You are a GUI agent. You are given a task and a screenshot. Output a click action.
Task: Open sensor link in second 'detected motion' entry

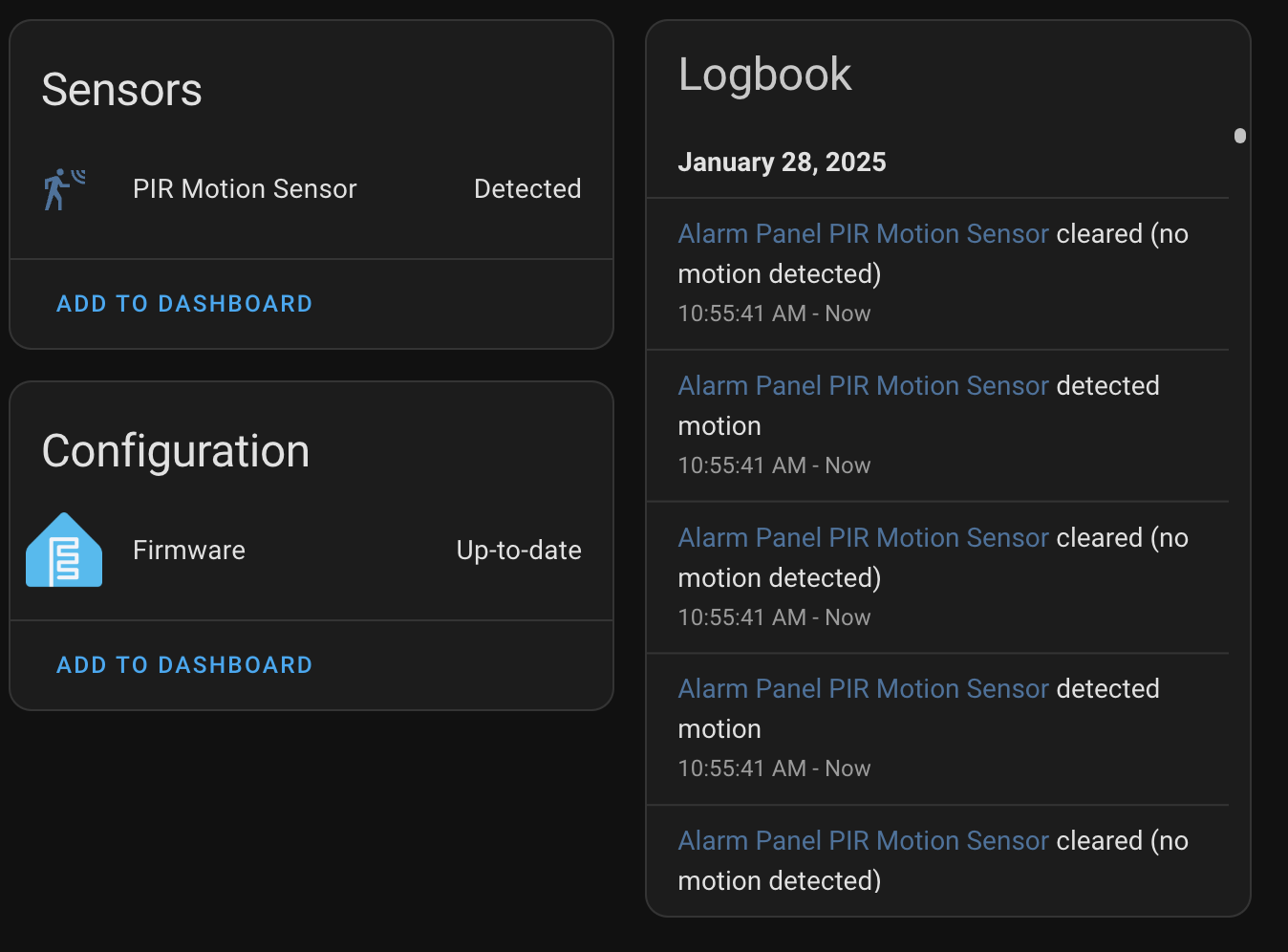pyautogui.click(x=864, y=689)
